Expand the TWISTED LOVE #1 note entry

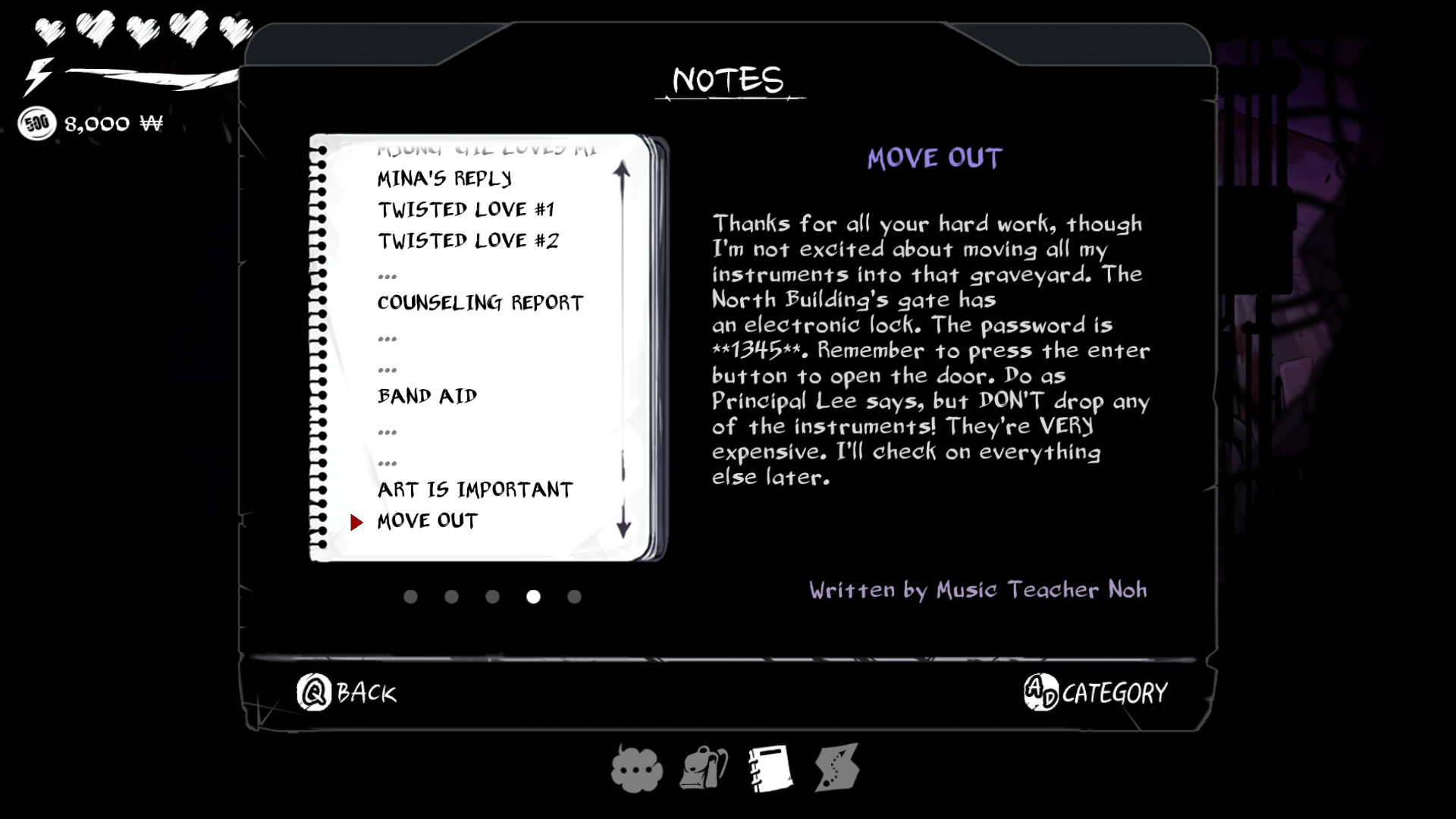(465, 209)
